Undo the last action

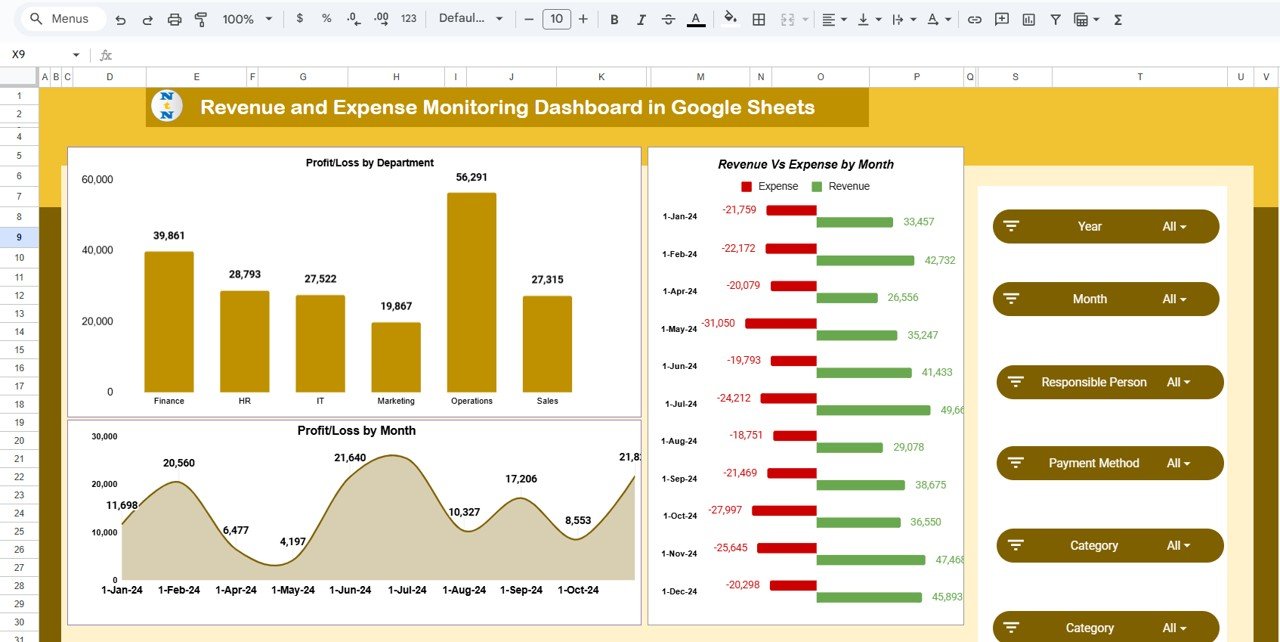click(120, 18)
